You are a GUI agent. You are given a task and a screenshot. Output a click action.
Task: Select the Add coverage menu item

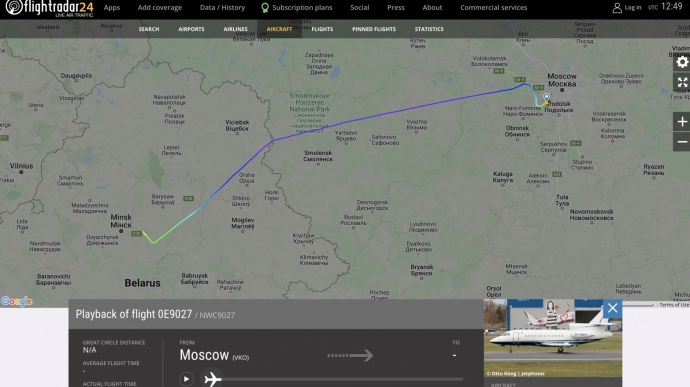pos(160,7)
